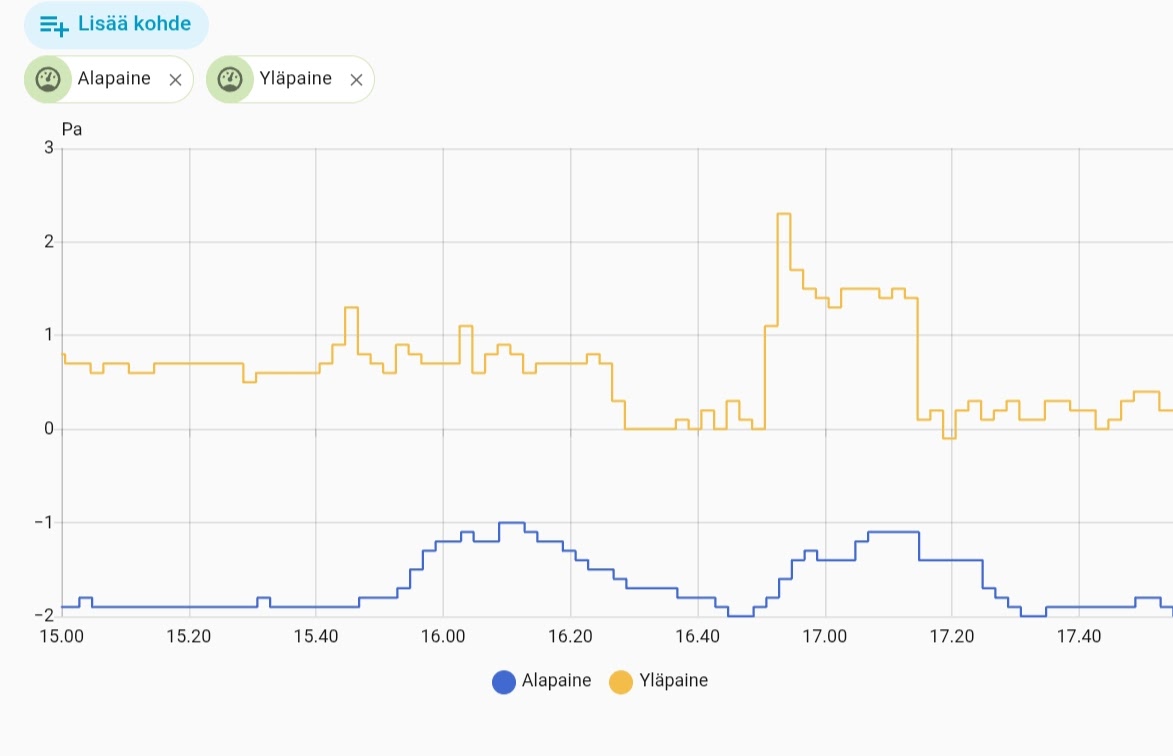Viewport: 1173px width, 756px height.
Task: Click the highest Yläpaine peak above 2 Pa
Action: coord(783,214)
